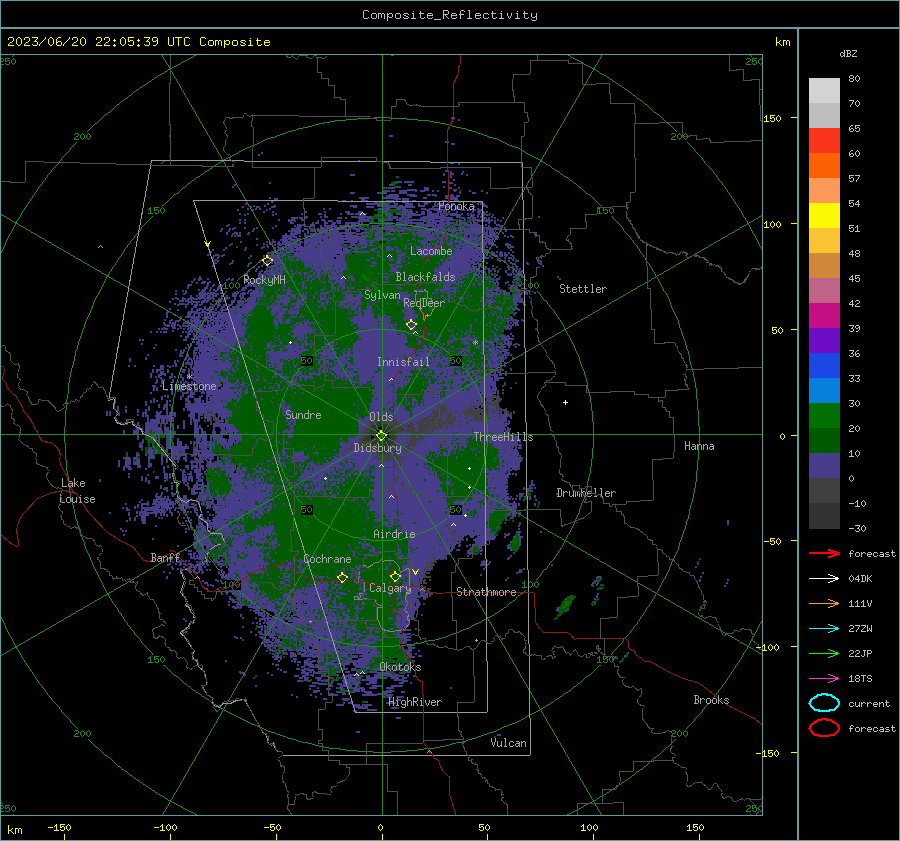The height and width of the screenshot is (841, 900).
Task: Click the magenta 18TS arrow in legend
Action: click(x=824, y=679)
